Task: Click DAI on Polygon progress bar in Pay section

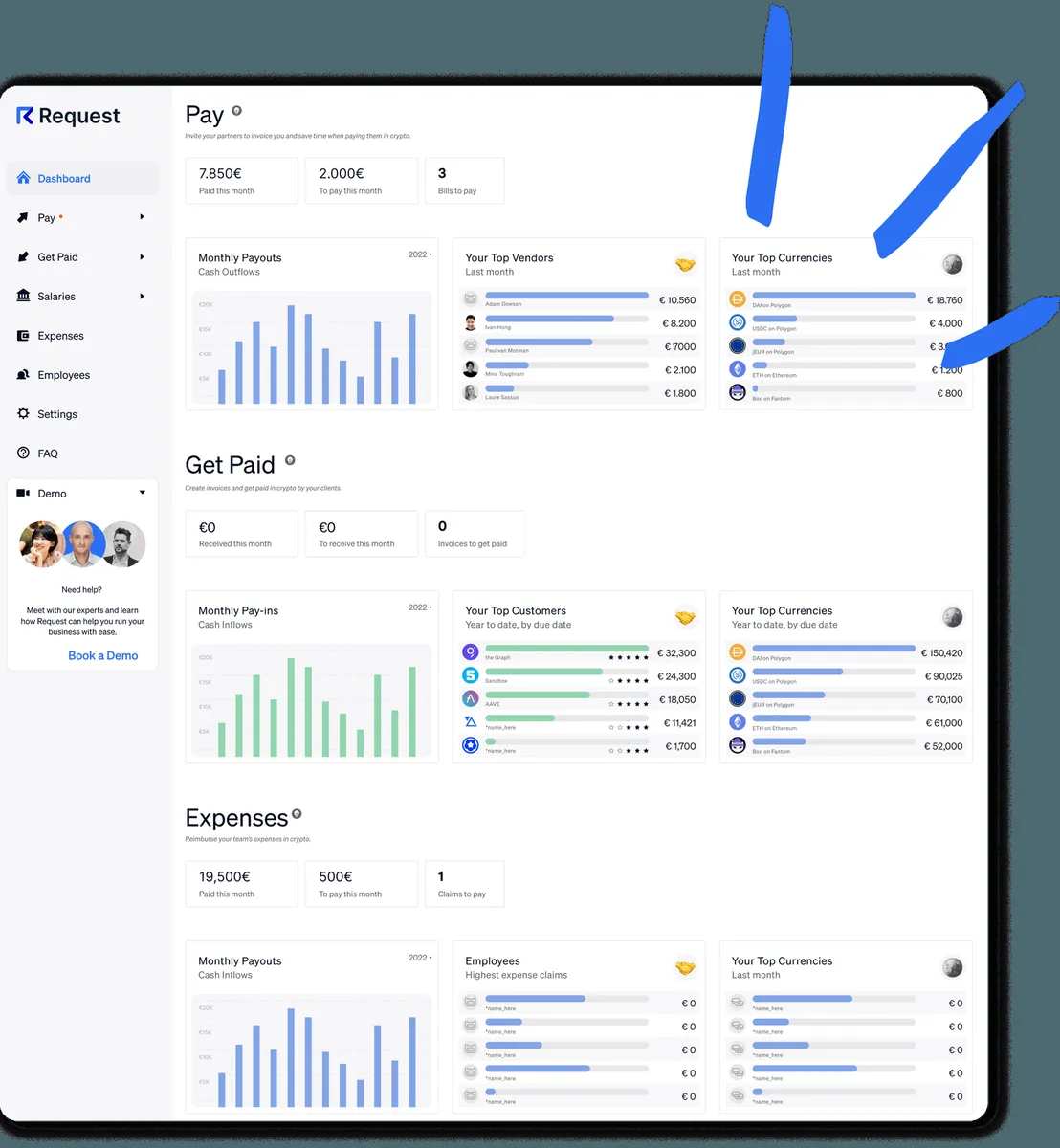Action: click(833, 296)
